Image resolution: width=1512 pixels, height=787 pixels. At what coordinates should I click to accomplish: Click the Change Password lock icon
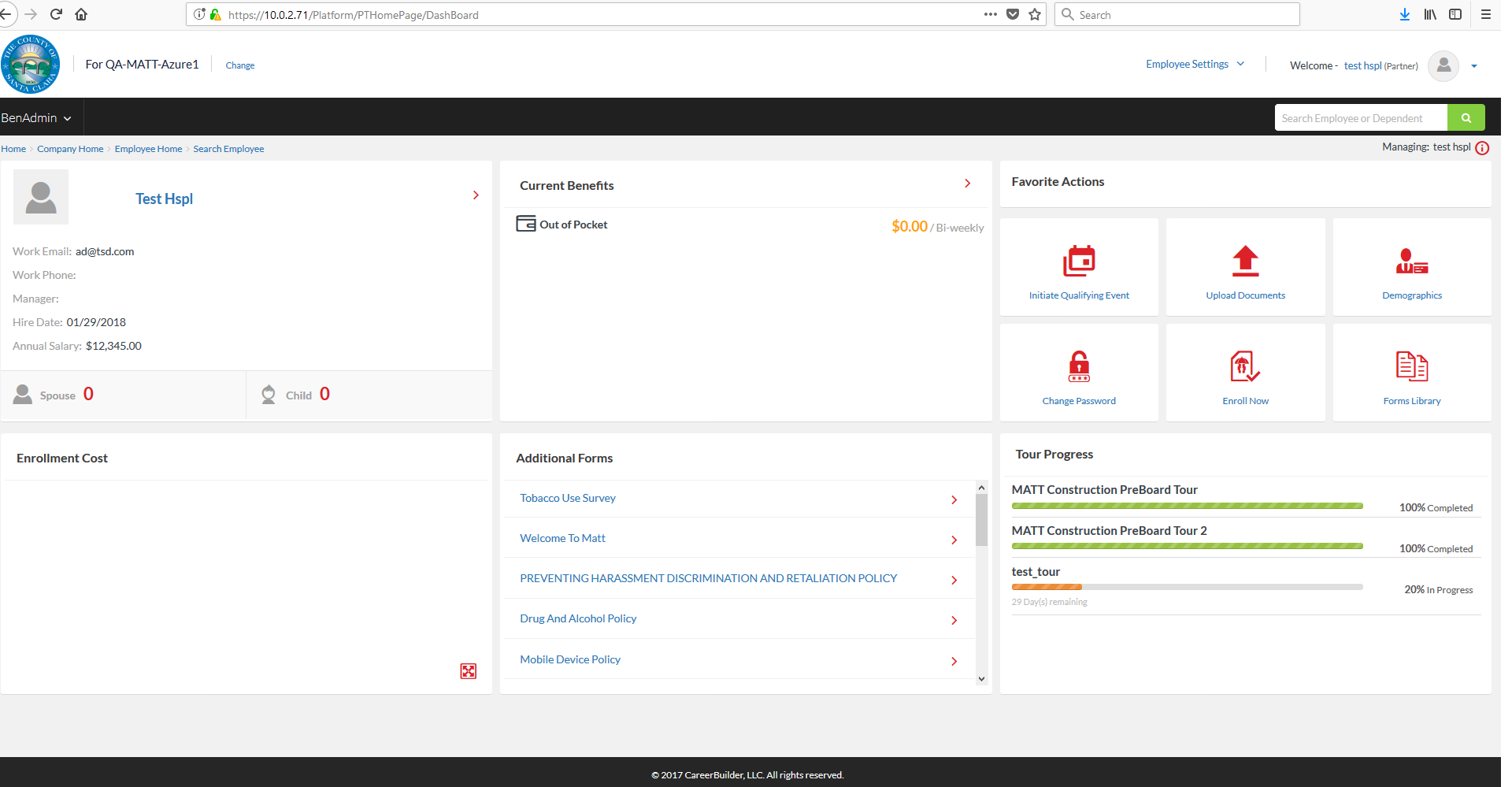[1078, 367]
